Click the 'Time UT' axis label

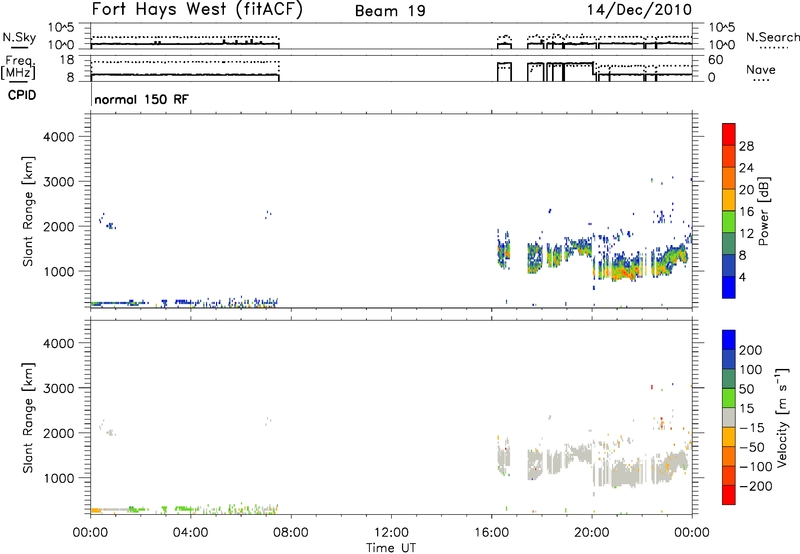coord(391,548)
